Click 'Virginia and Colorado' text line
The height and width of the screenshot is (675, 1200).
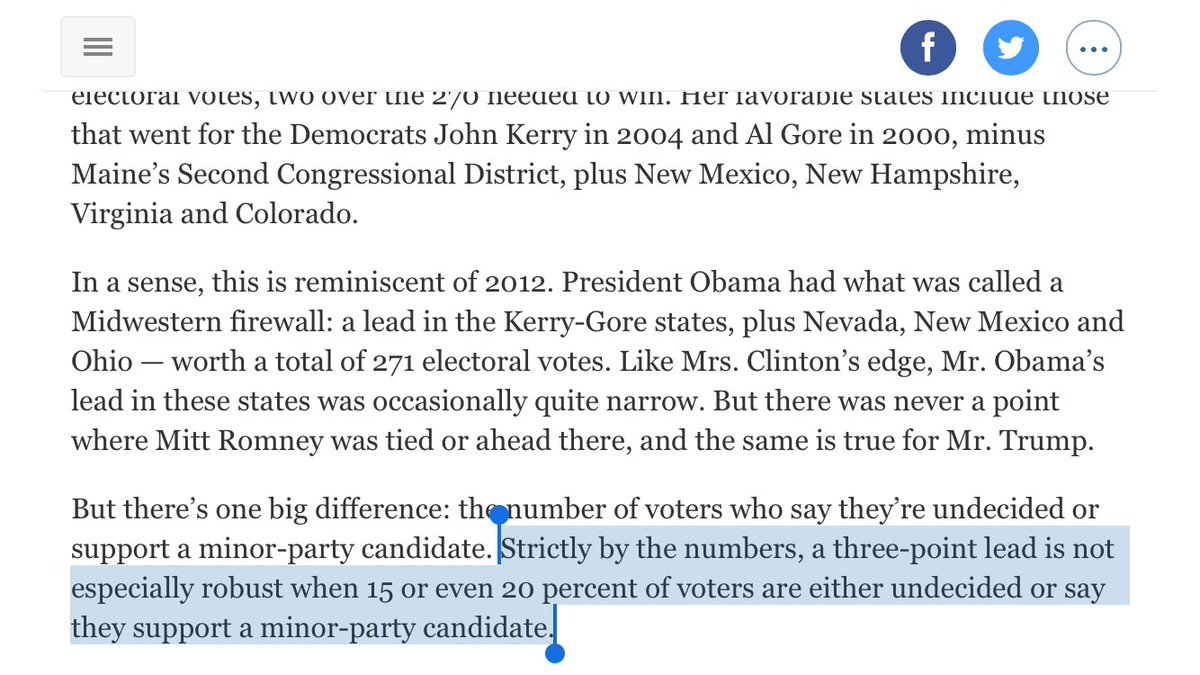coord(215,215)
